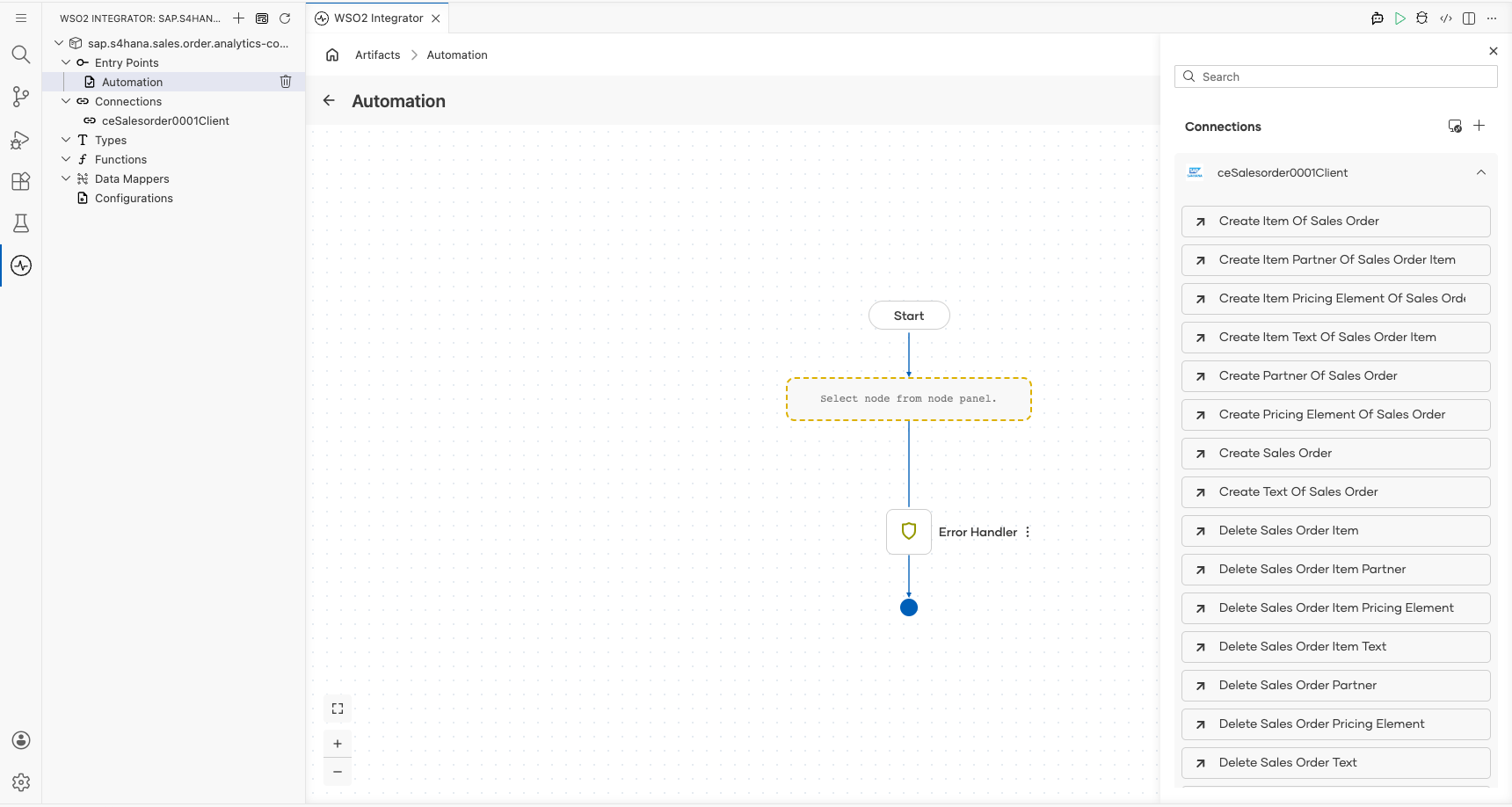
Task: Show source code view icon
Action: pyautogui.click(x=1446, y=18)
